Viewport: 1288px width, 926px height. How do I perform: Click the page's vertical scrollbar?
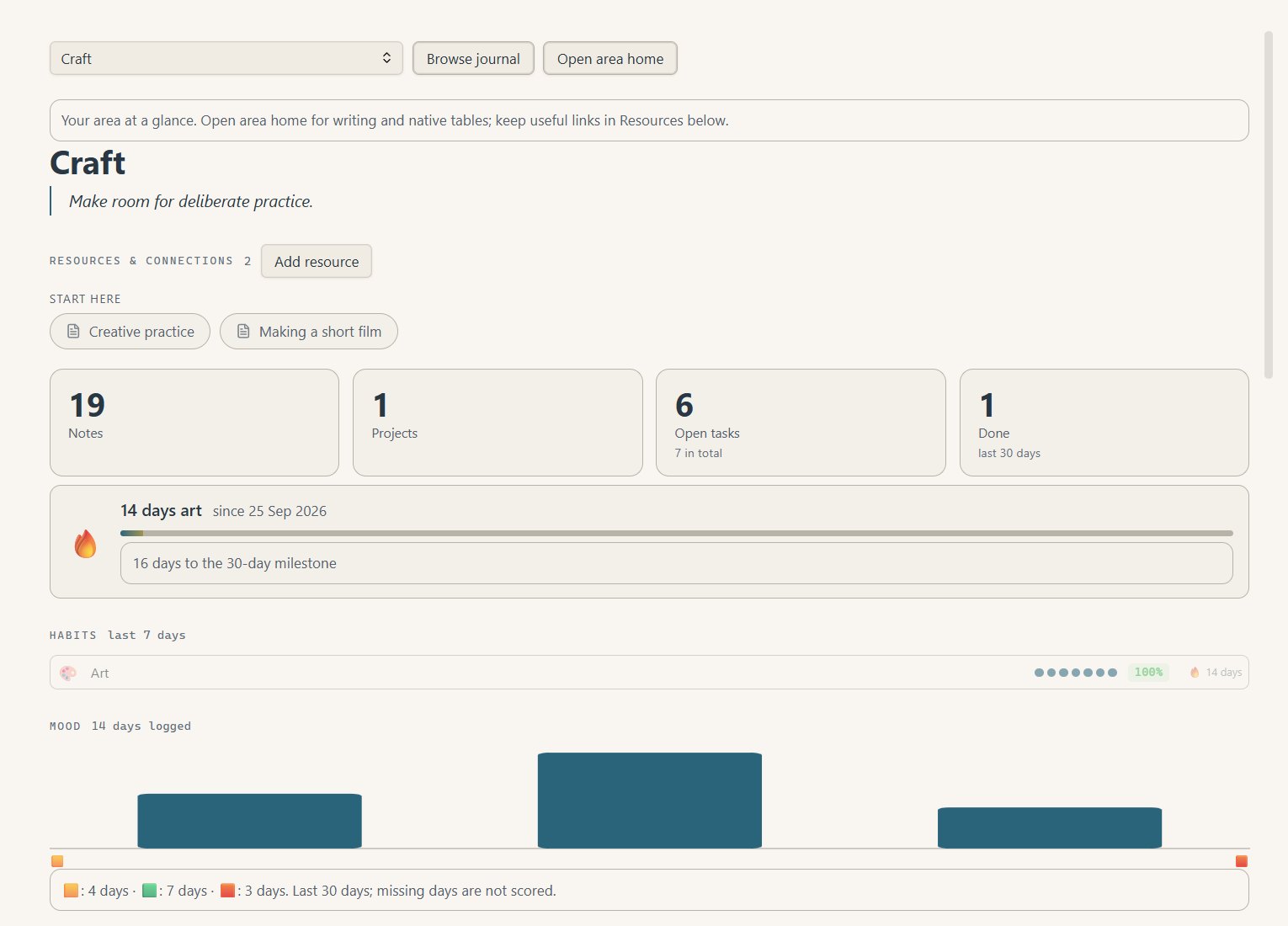pyautogui.click(x=1269, y=205)
